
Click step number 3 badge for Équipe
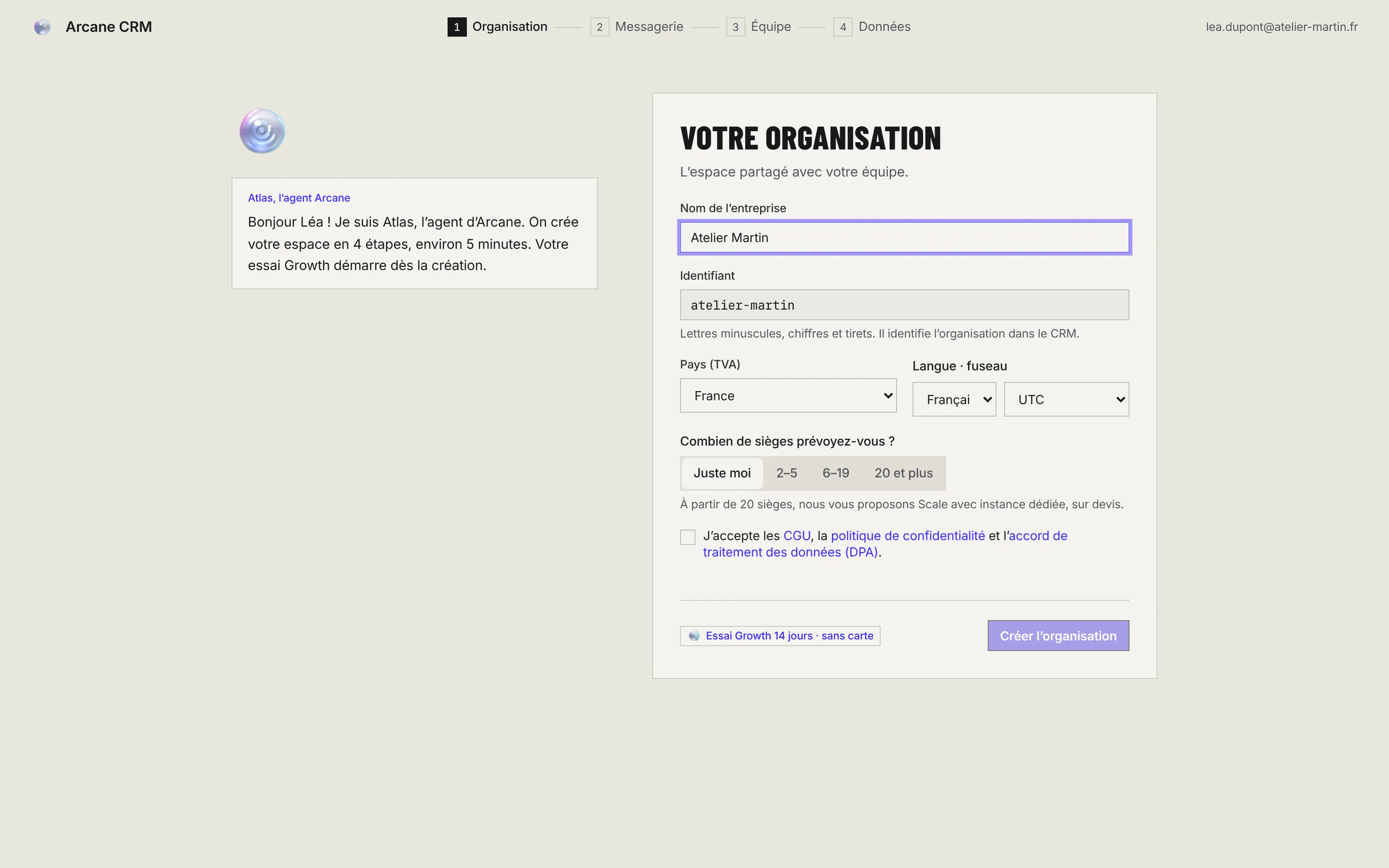coord(736,27)
